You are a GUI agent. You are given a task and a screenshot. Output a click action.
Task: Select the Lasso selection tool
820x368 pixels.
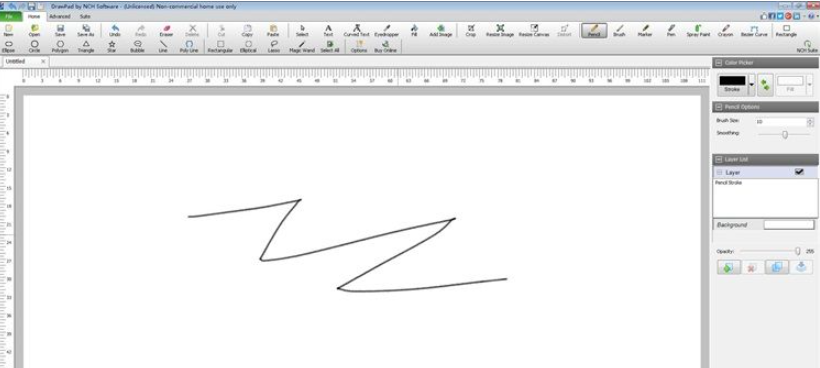[274, 47]
